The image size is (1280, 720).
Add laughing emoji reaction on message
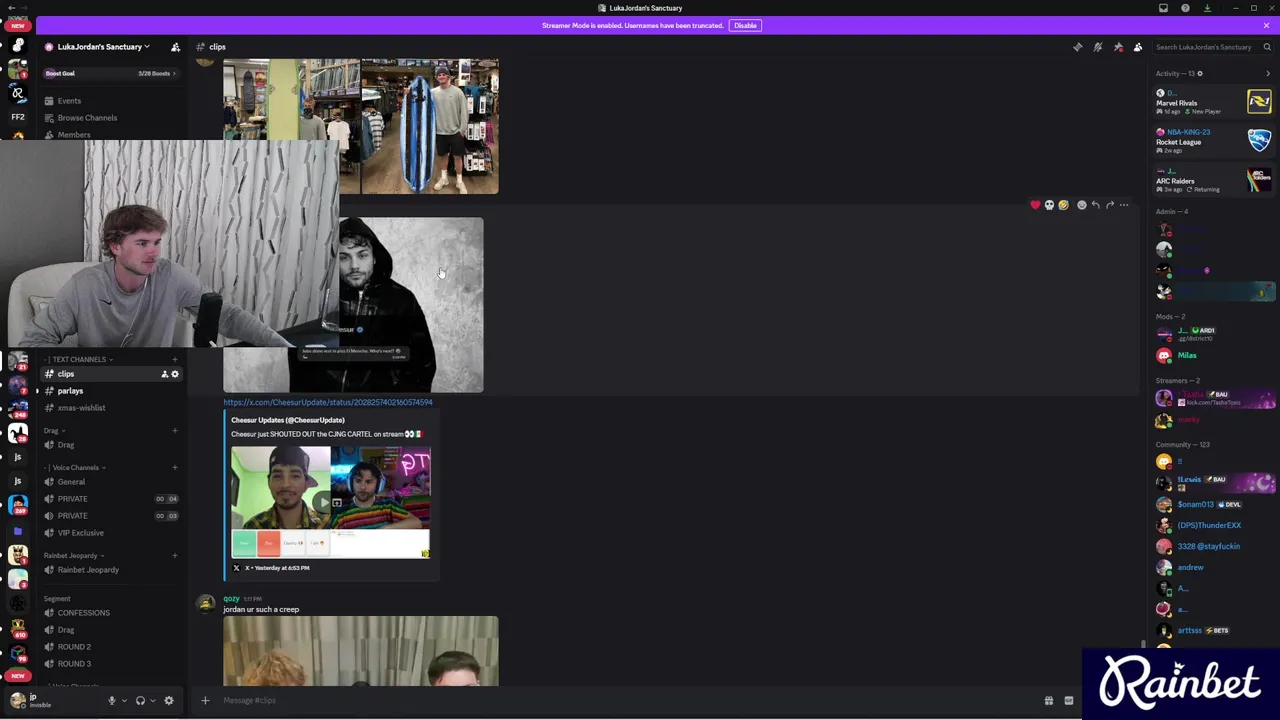(x=1063, y=205)
